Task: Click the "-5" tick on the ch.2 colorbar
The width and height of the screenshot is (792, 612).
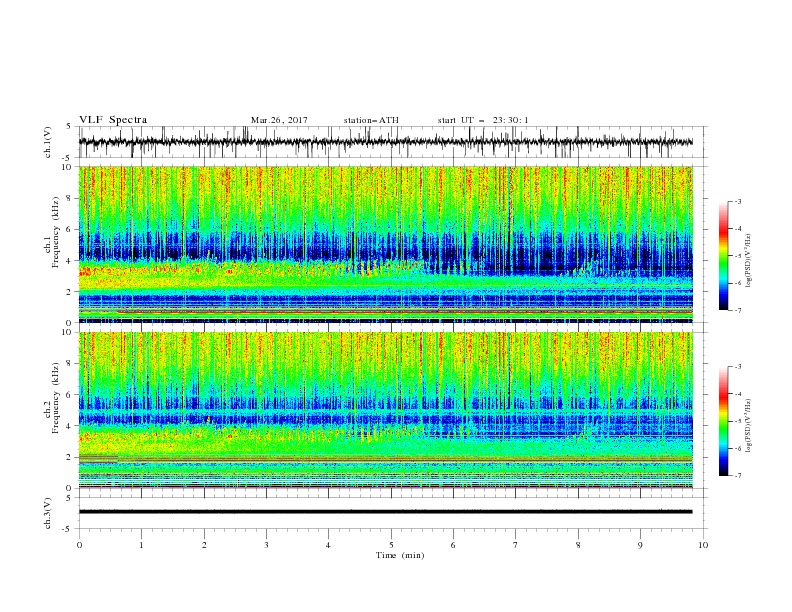Action: point(738,421)
